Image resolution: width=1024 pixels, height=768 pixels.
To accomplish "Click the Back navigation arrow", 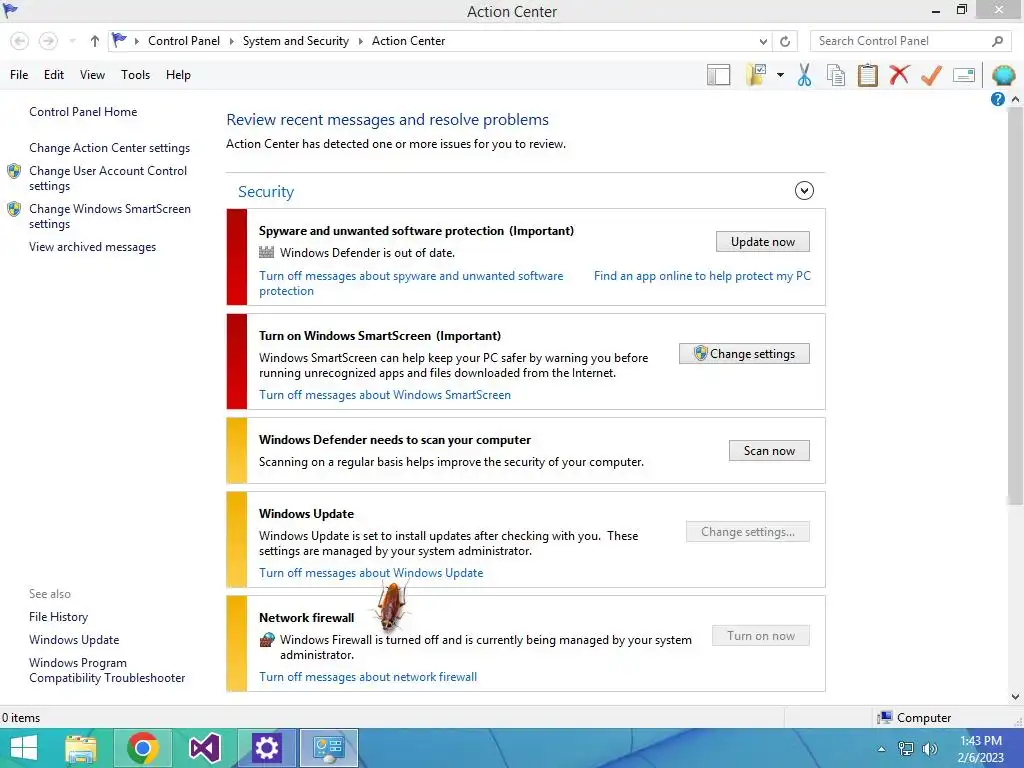I will pyautogui.click(x=20, y=41).
